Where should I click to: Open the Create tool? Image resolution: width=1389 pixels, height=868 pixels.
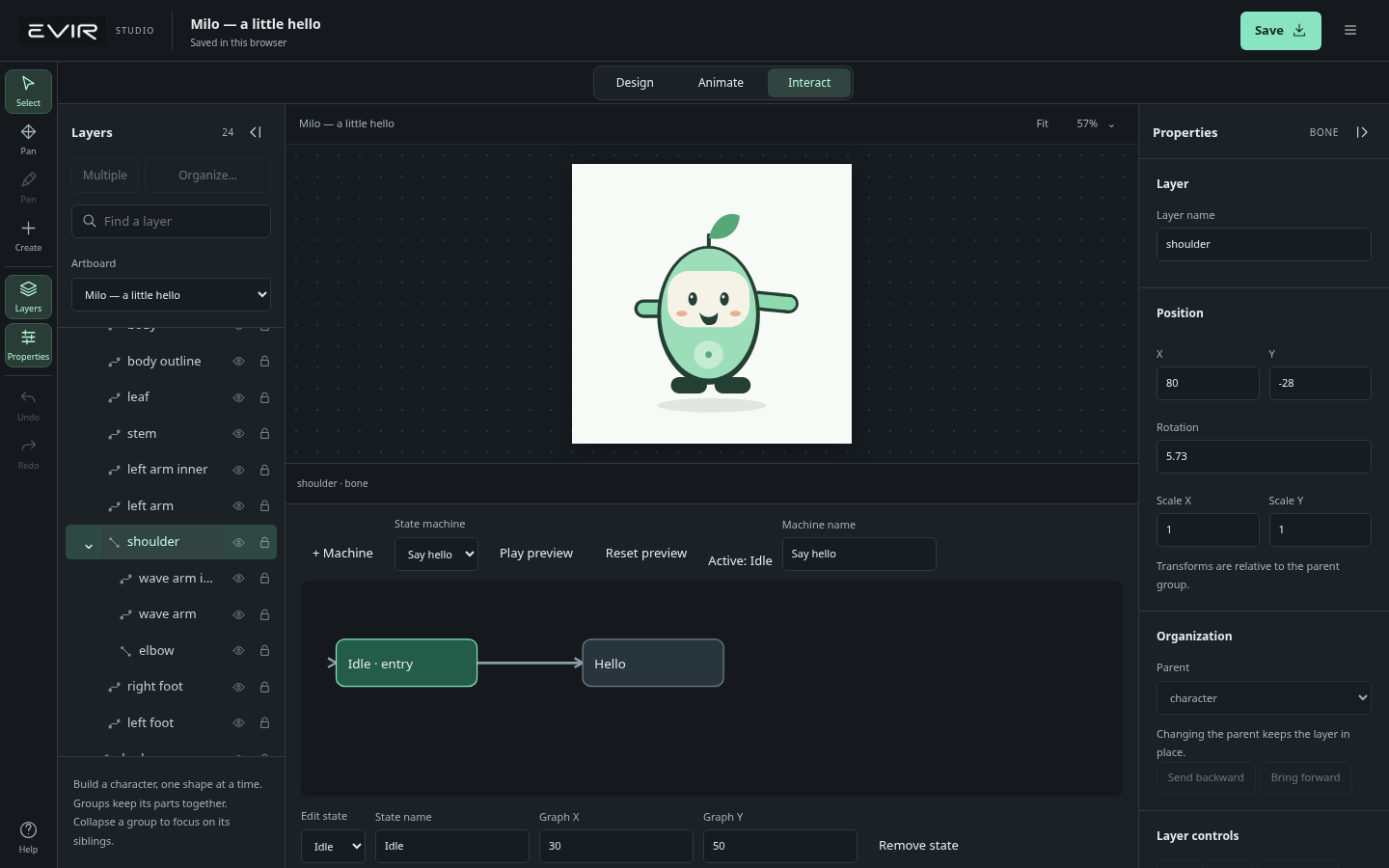pyautogui.click(x=28, y=236)
